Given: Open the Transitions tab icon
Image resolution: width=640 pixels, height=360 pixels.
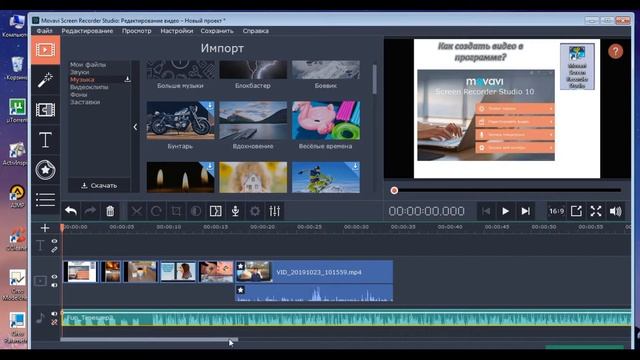Looking at the screenshot, I should [x=45, y=110].
